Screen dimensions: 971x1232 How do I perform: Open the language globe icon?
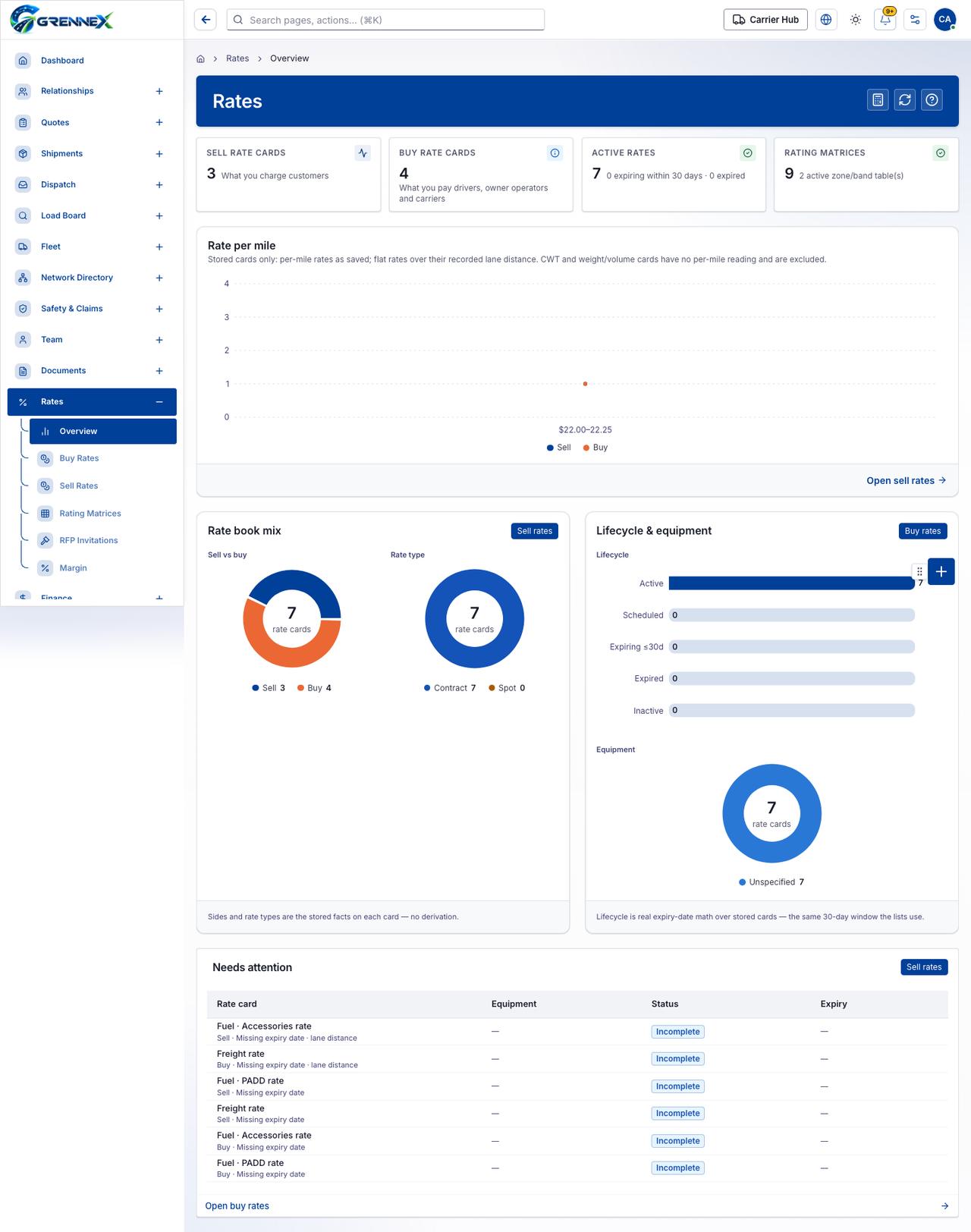click(826, 20)
